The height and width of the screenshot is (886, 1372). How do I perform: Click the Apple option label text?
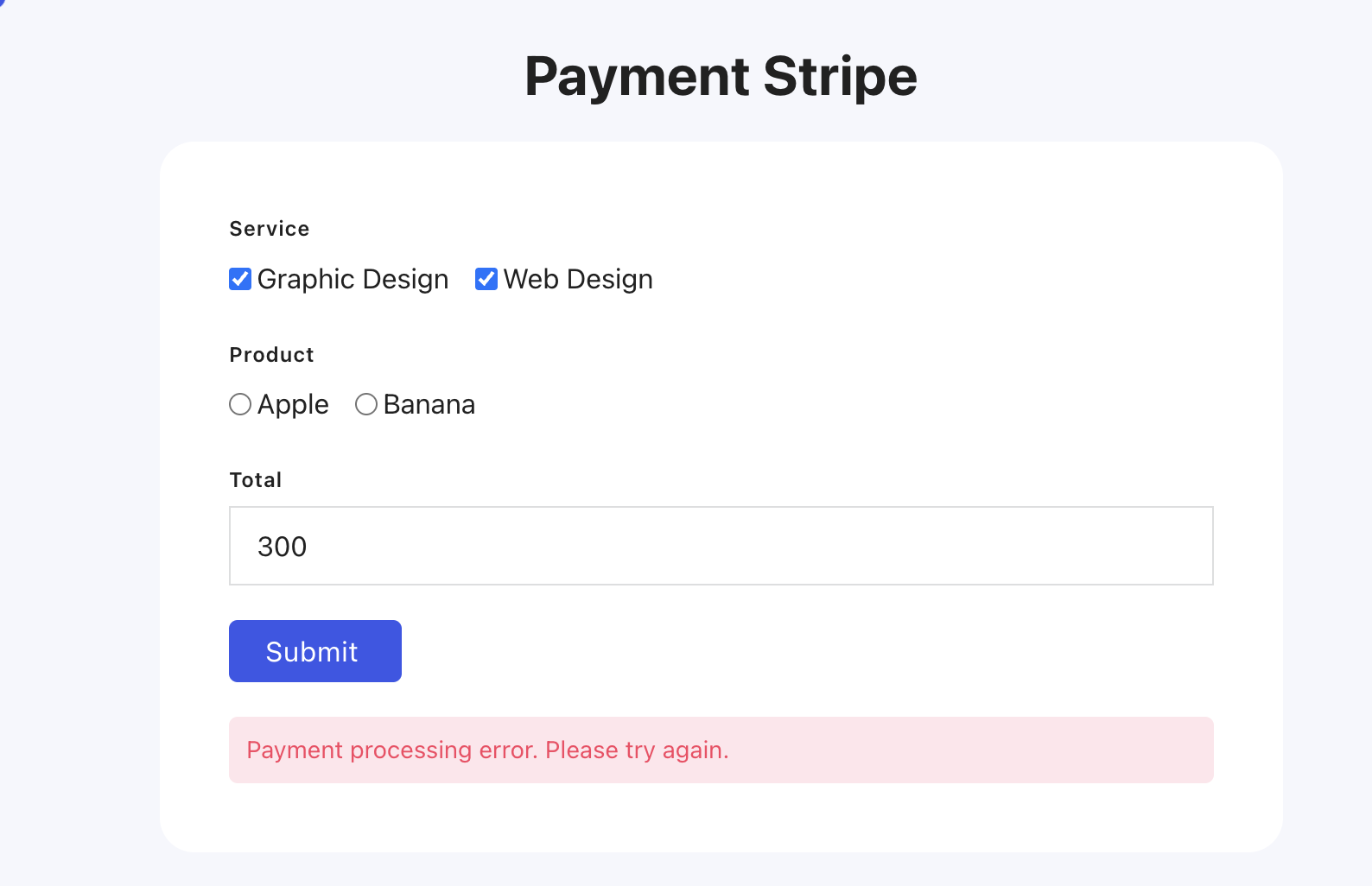click(293, 405)
